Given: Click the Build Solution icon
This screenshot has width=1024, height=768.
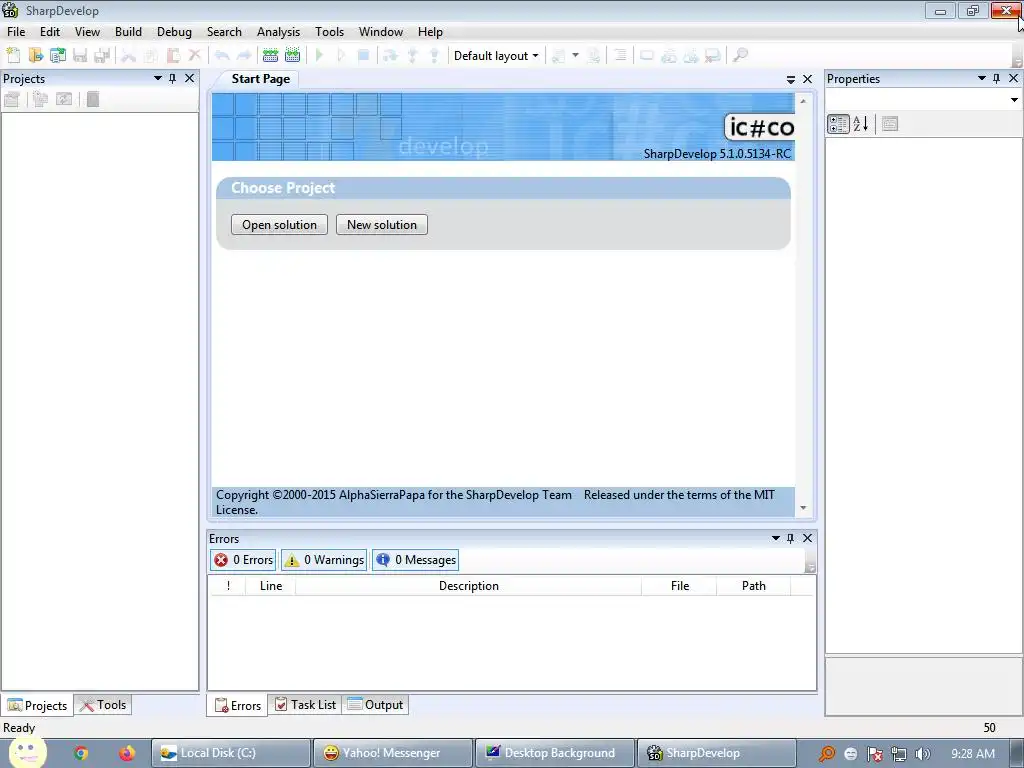Looking at the screenshot, I should coord(270,56).
